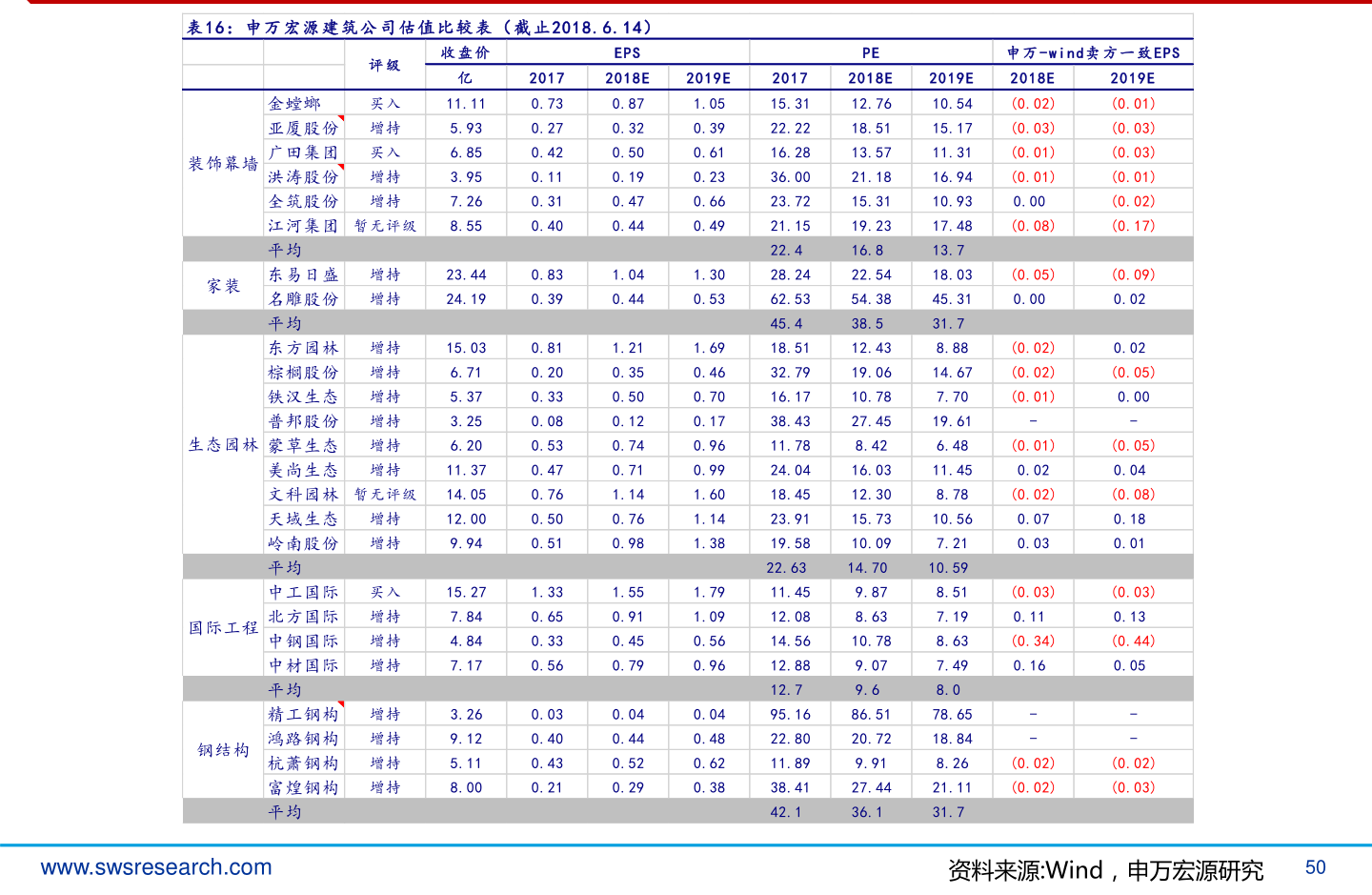Switch to the 2019E column under EPS
This screenshot has height=895, width=1372.
(x=709, y=78)
